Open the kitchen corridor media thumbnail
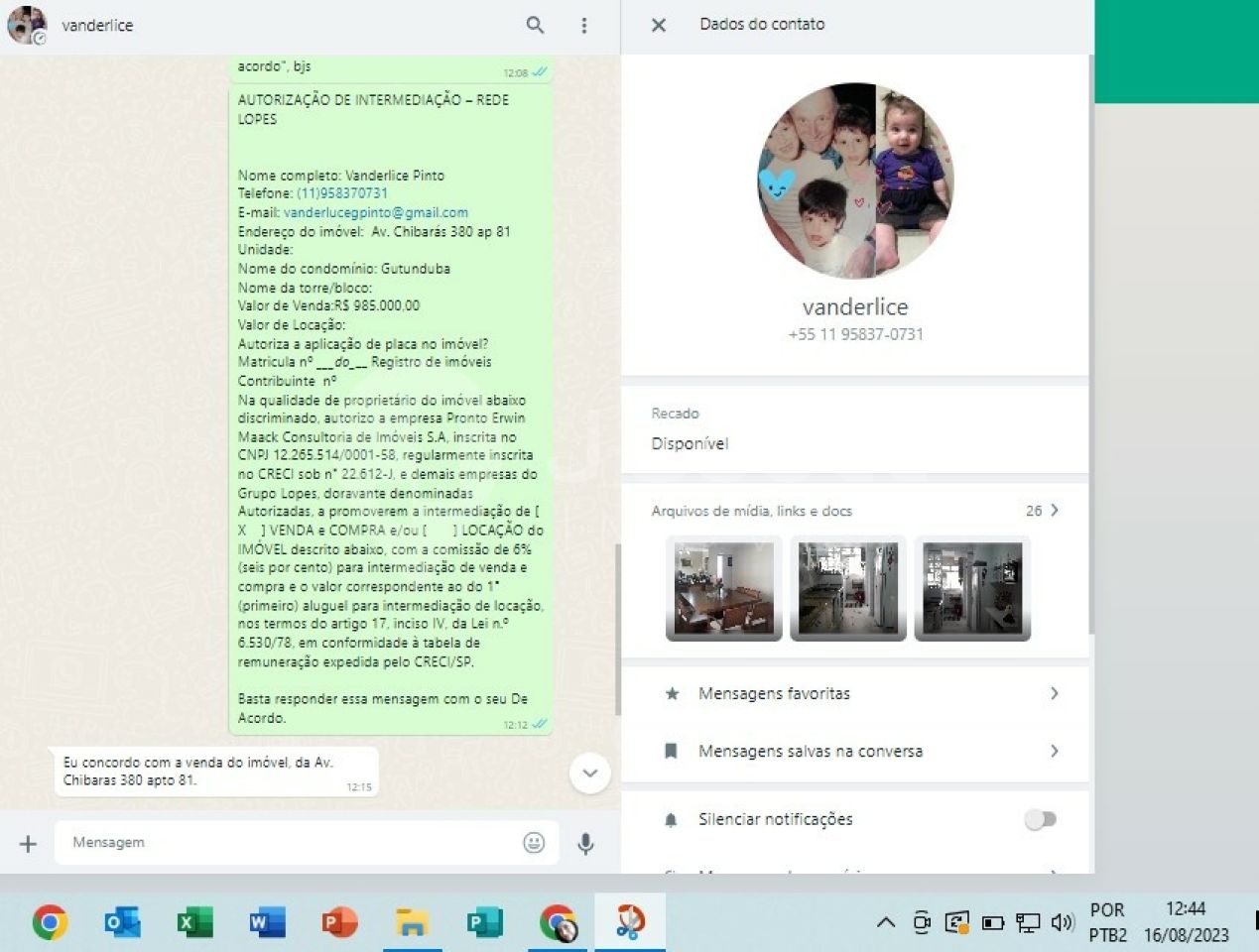 coord(848,588)
